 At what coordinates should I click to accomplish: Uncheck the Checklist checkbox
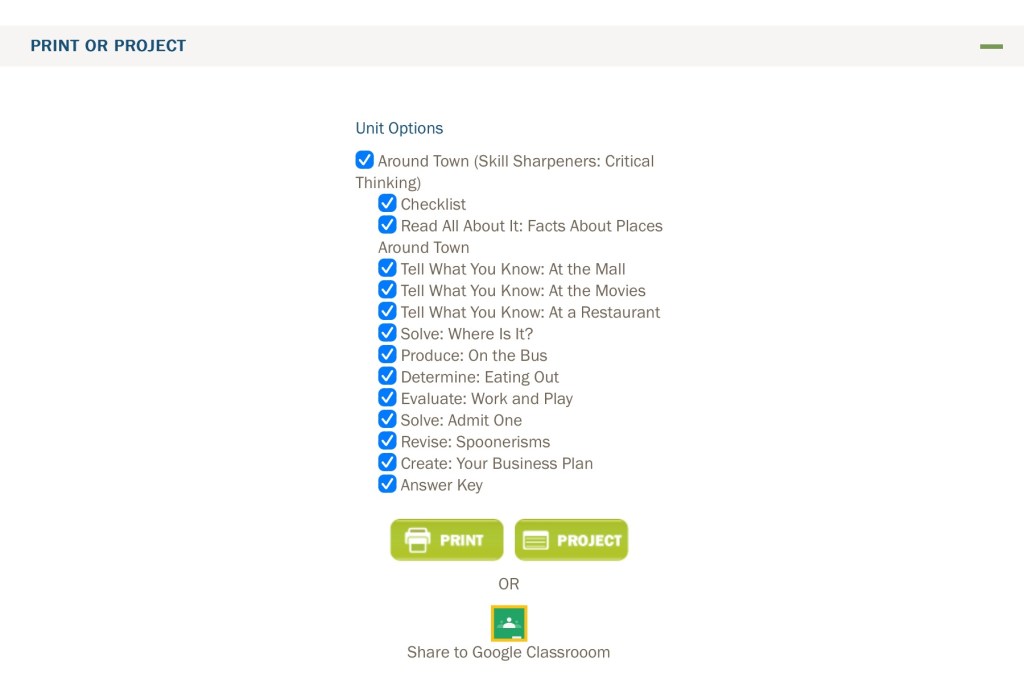pos(387,203)
